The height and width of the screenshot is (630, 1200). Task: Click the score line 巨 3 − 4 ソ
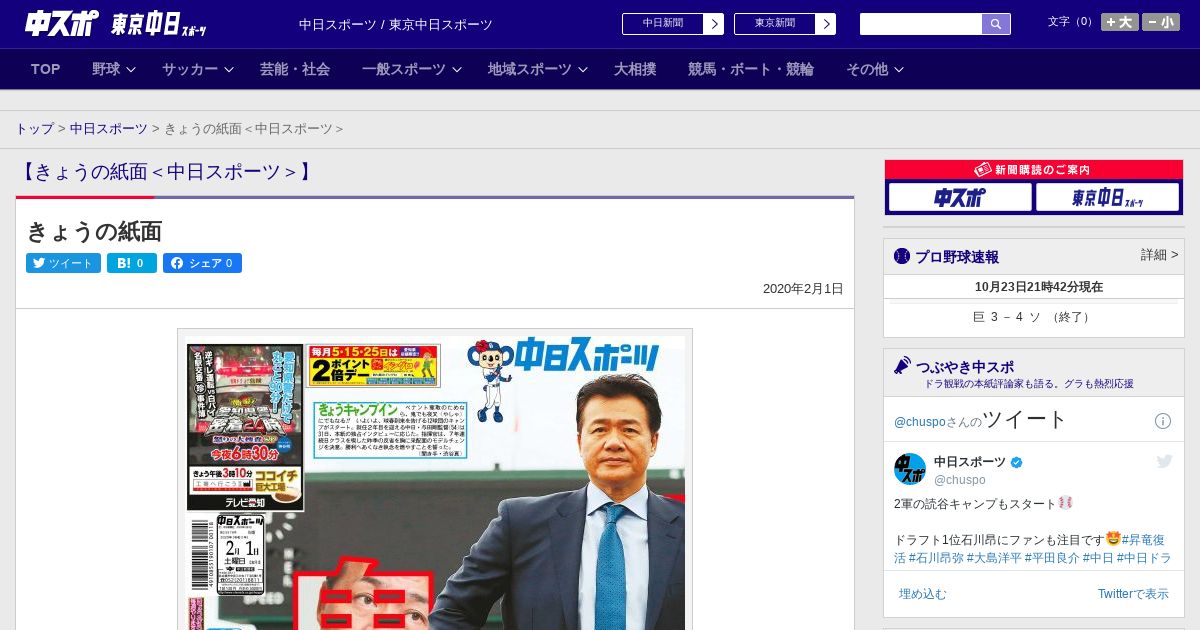(x=1033, y=317)
